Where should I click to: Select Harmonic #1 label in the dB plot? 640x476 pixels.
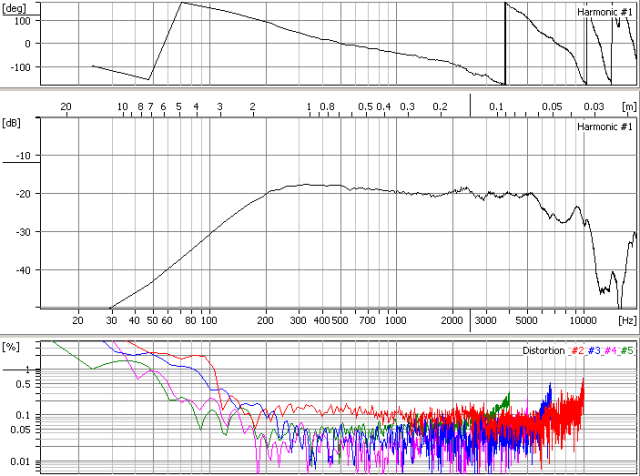coord(605,127)
